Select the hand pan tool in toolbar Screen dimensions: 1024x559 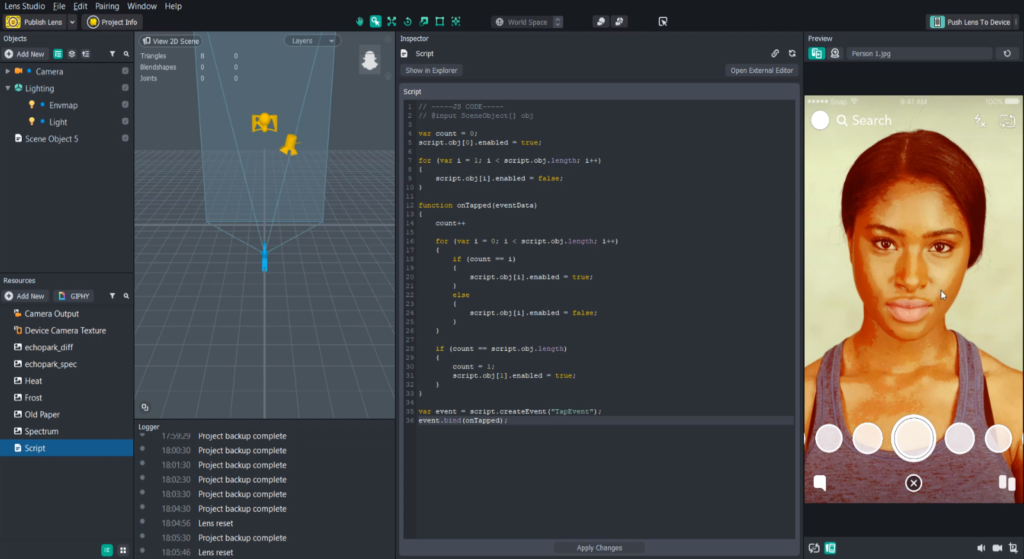[x=360, y=21]
